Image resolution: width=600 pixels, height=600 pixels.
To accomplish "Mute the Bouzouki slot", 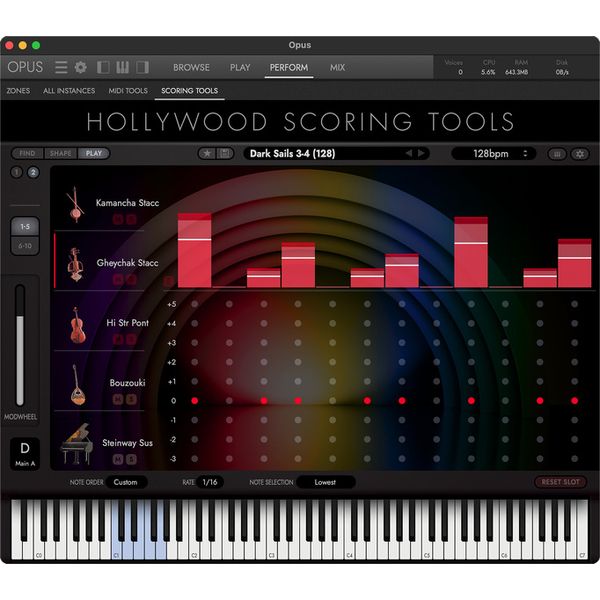I will [118, 399].
